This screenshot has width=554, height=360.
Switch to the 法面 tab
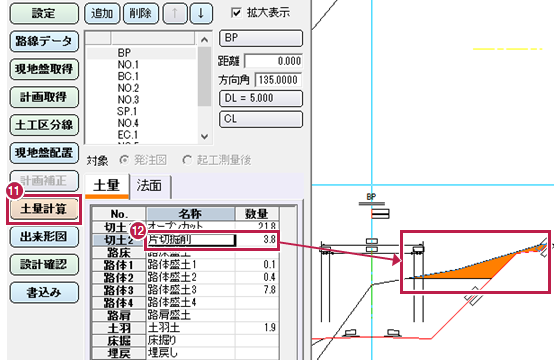click(149, 186)
